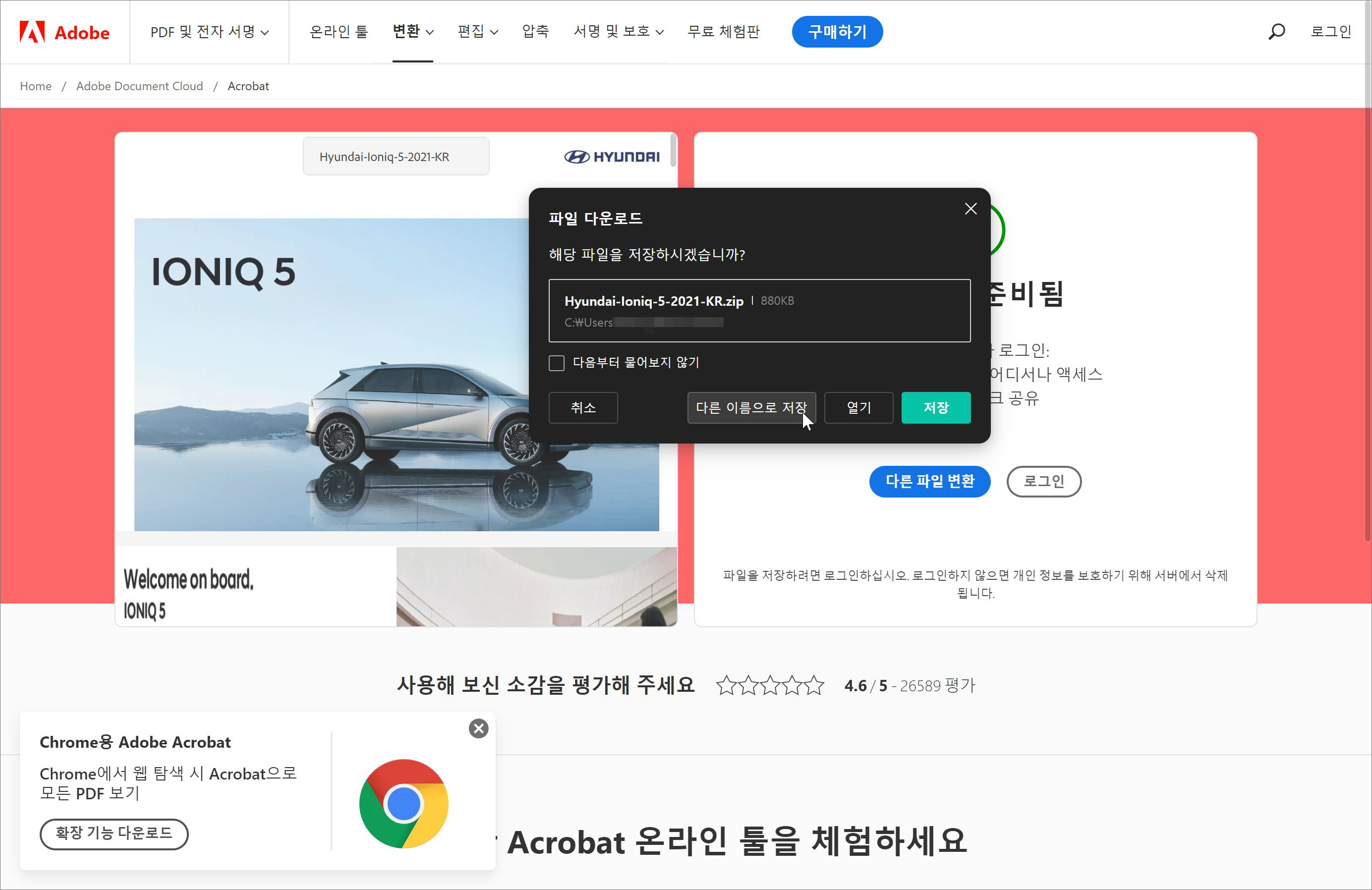The image size is (1372, 890).
Task: Check the 다음부터 물어보지 않기 checkbox
Action: point(556,363)
